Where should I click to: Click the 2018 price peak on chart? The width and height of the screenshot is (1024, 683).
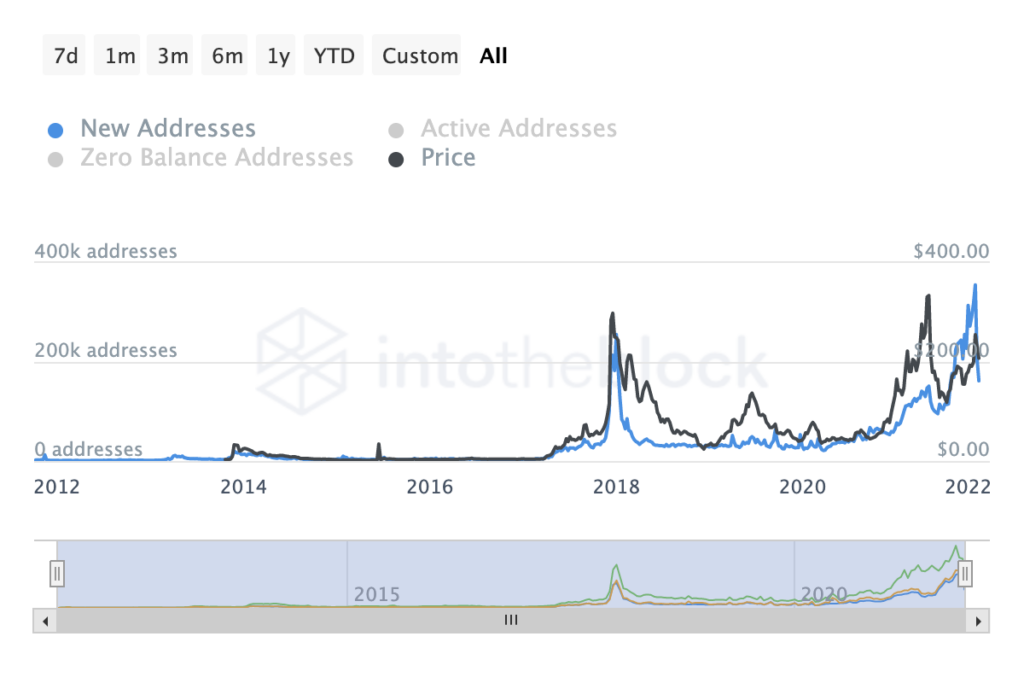point(613,315)
